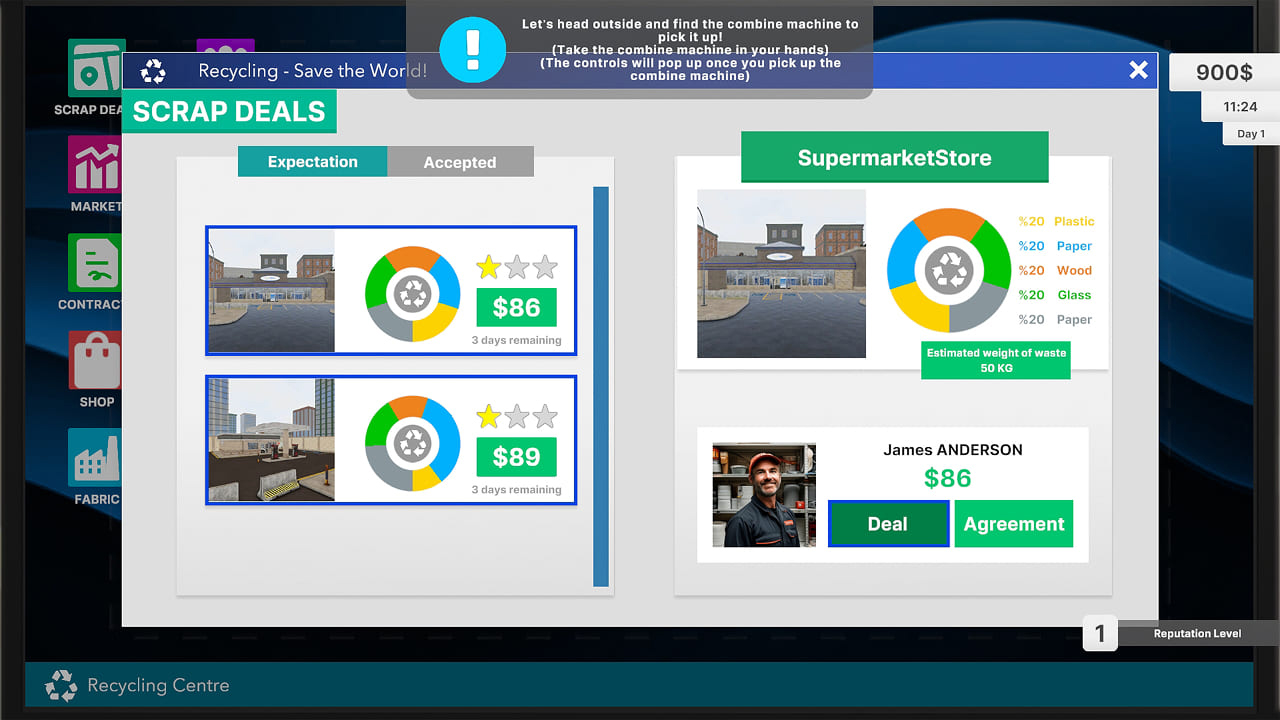This screenshot has width=1280, height=720.
Task: Click the blue exclamation notification icon
Action: [x=472, y=49]
